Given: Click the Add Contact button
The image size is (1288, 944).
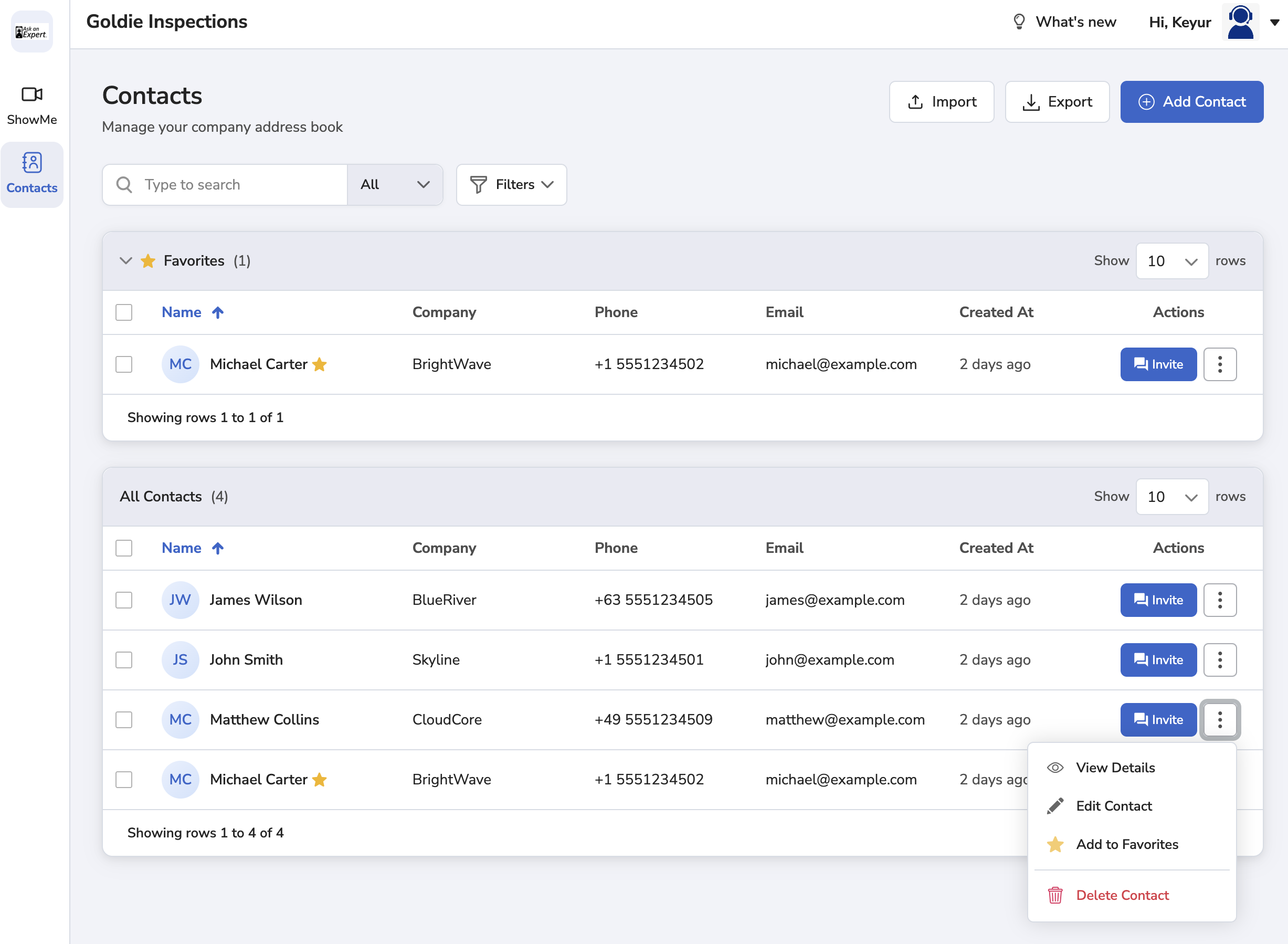Looking at the screenshot, I should pyautogui.click(x=1191, y=102).
